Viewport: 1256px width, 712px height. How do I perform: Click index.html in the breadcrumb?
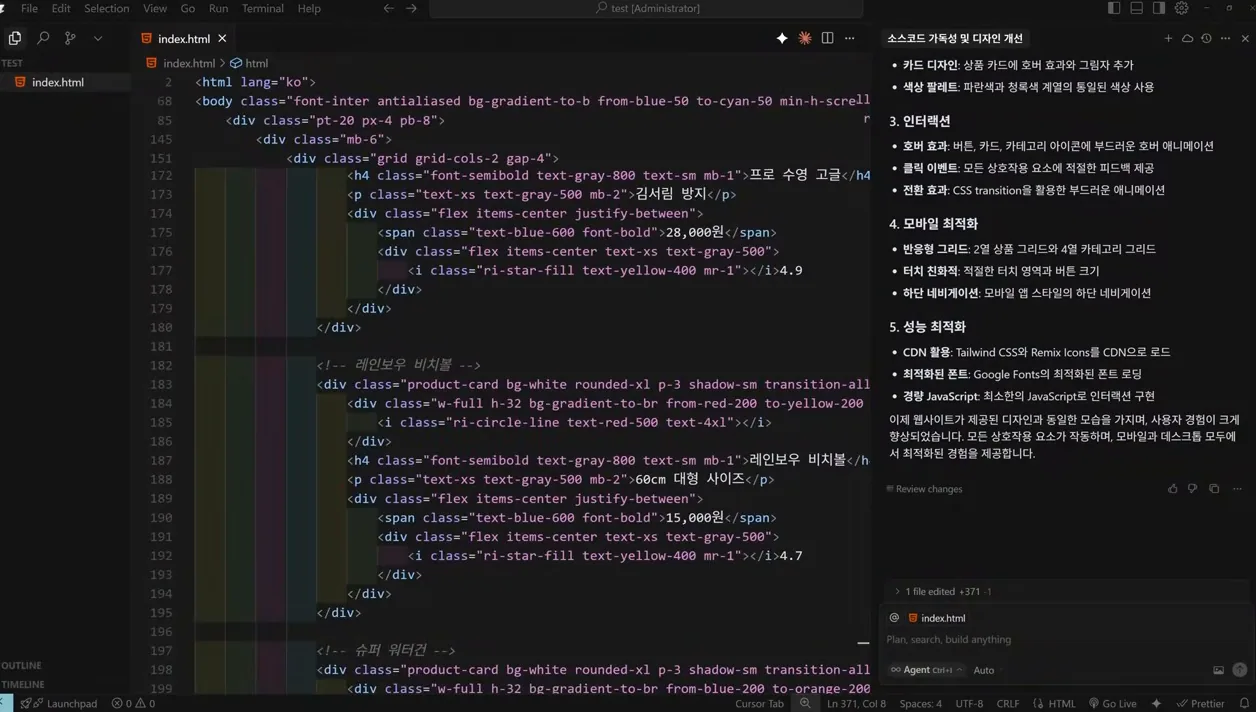click(x=189, y=63)
